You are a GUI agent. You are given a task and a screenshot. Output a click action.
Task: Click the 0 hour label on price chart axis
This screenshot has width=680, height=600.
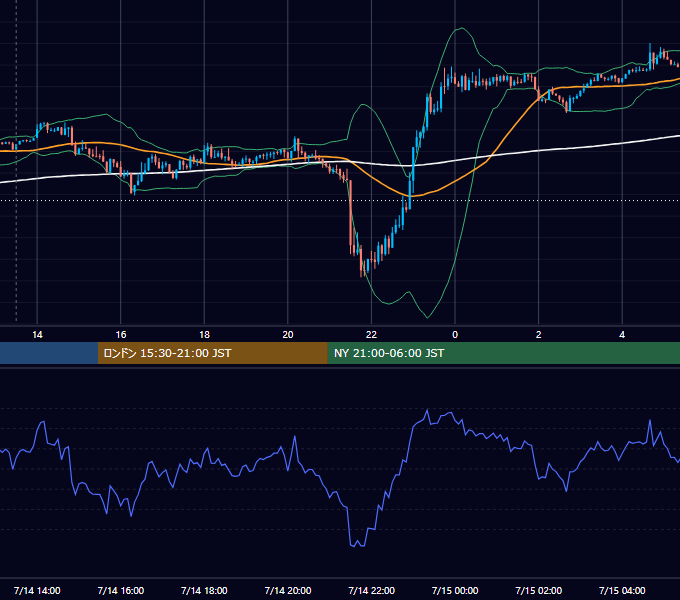click(x=455, y=335)
